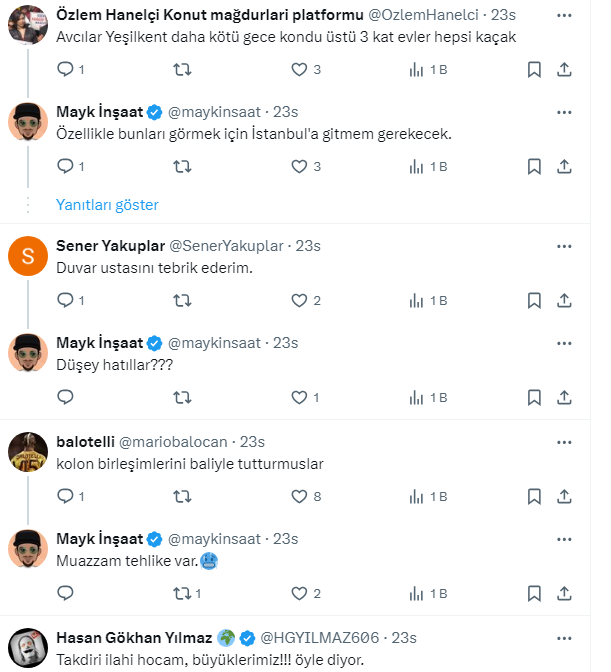Share balotelli's kolon birleşimleri tweet

[x=564, y=495]
